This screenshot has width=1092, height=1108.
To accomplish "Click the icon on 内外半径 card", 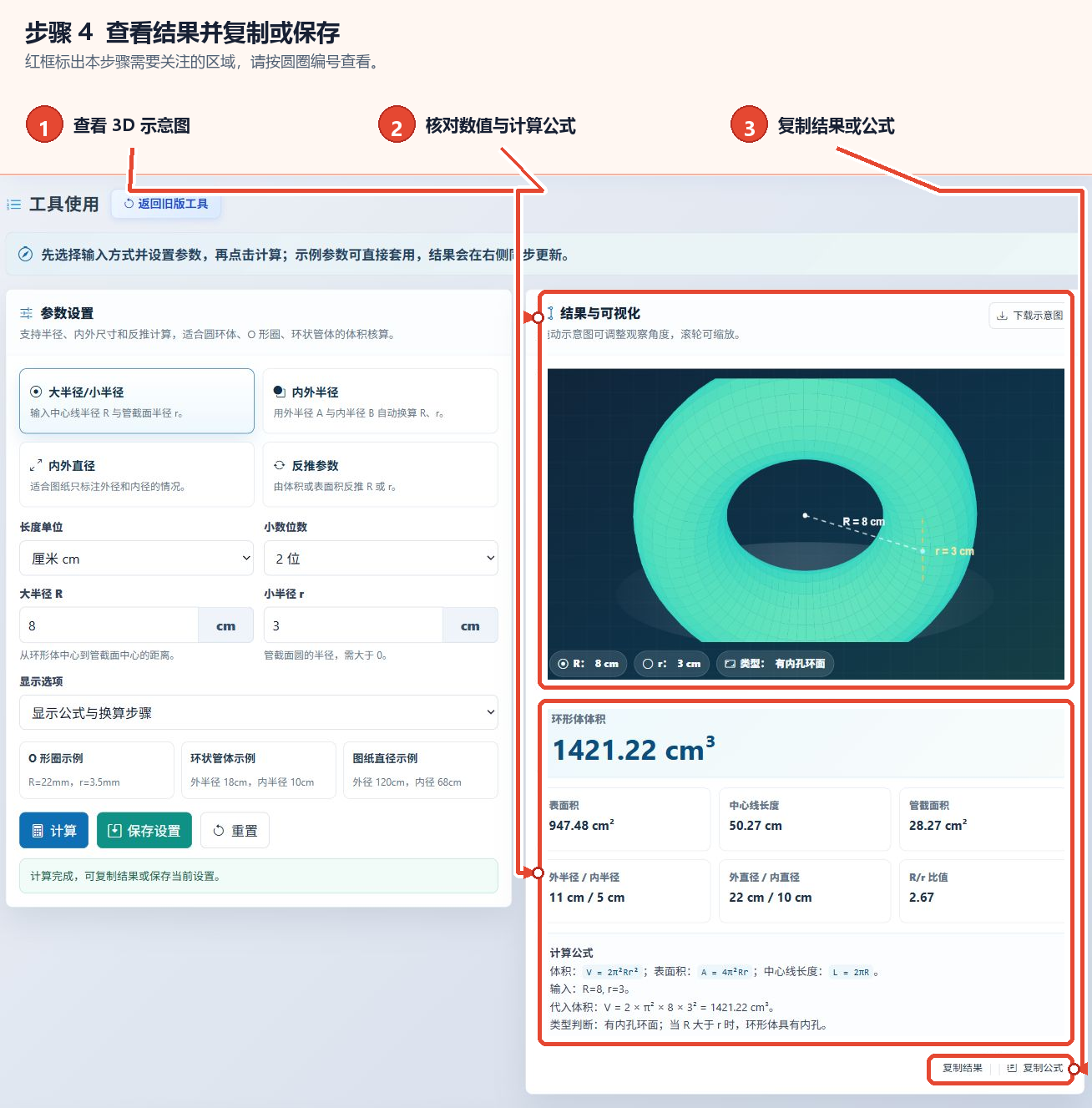I will [x=280, y=392].
